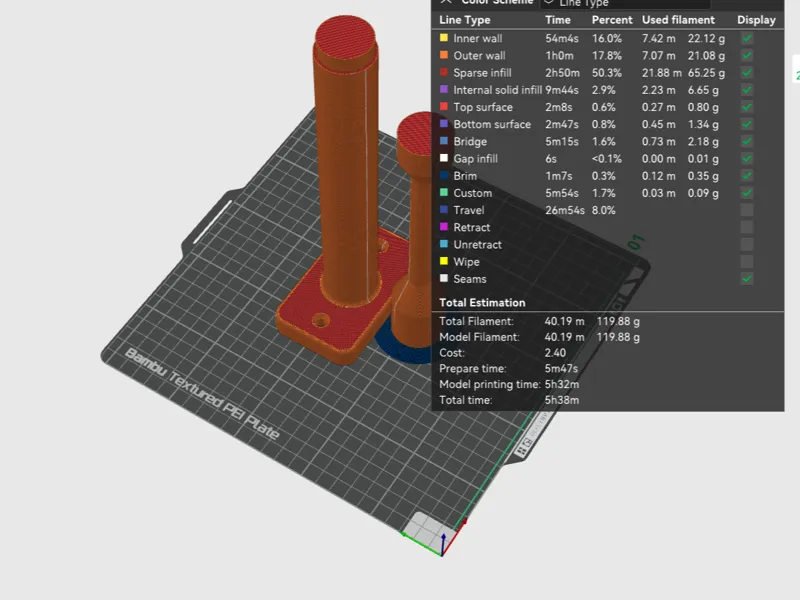Click the Seams white swatch

[444, 279]
